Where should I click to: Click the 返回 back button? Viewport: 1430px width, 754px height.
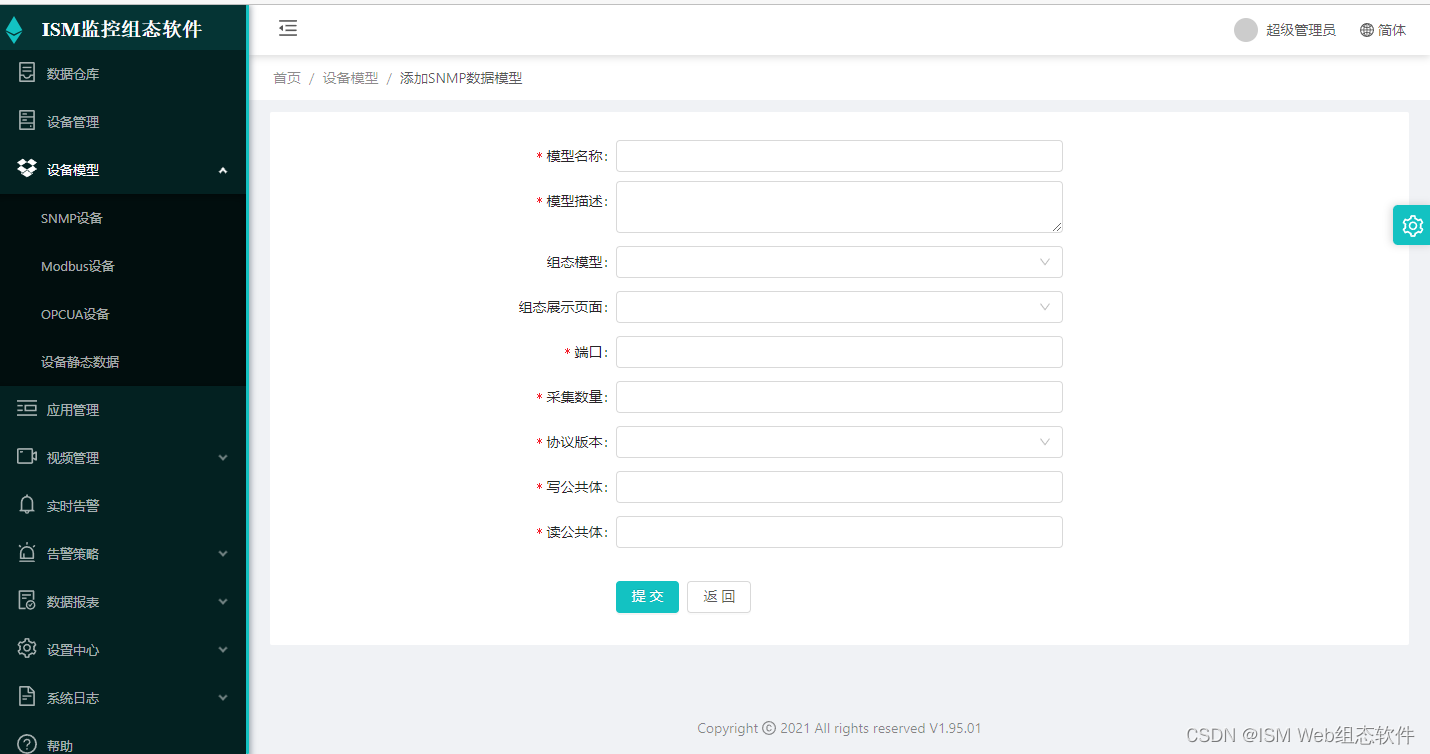pyautogui.click(x=719, y=597)
